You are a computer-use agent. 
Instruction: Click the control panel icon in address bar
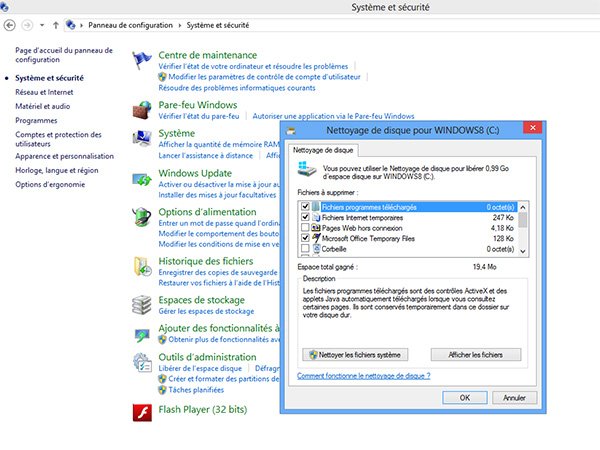(x=71, y=25)
